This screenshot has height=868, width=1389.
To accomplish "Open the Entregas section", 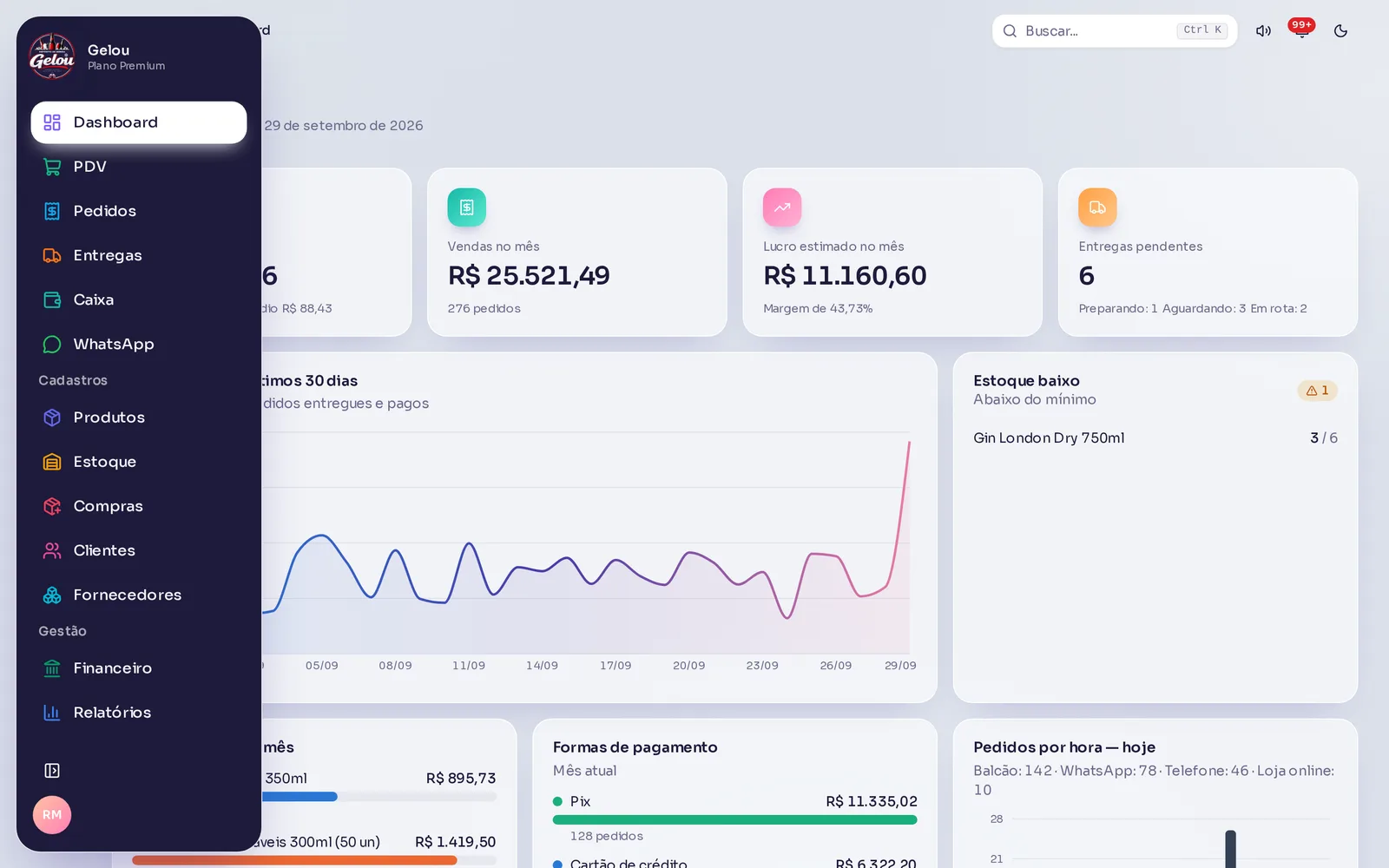I will point(139,255).
